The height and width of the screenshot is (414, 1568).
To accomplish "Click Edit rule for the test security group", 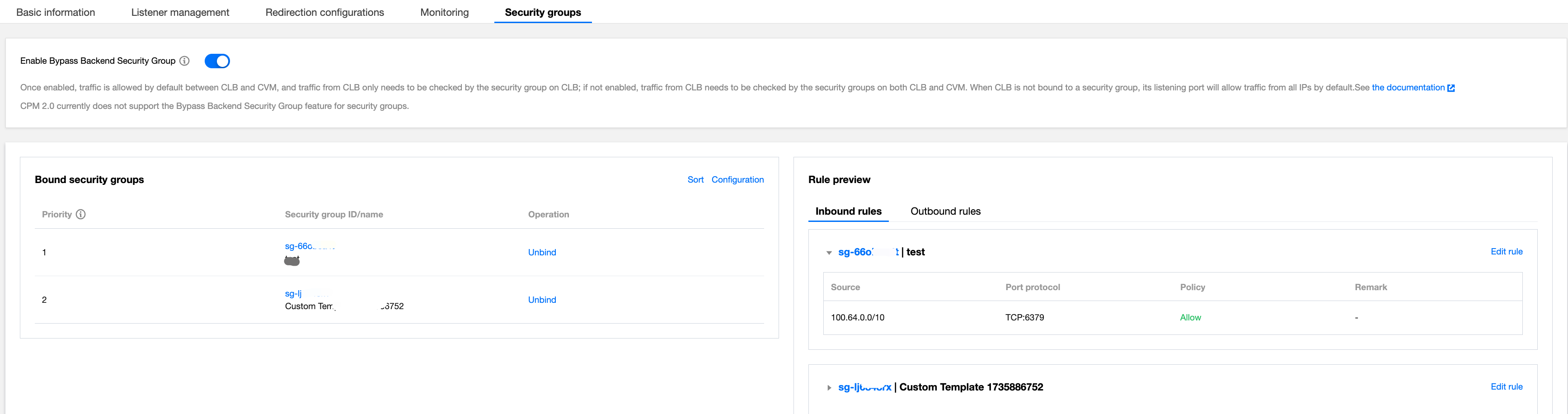I will tap(1506, 251).
